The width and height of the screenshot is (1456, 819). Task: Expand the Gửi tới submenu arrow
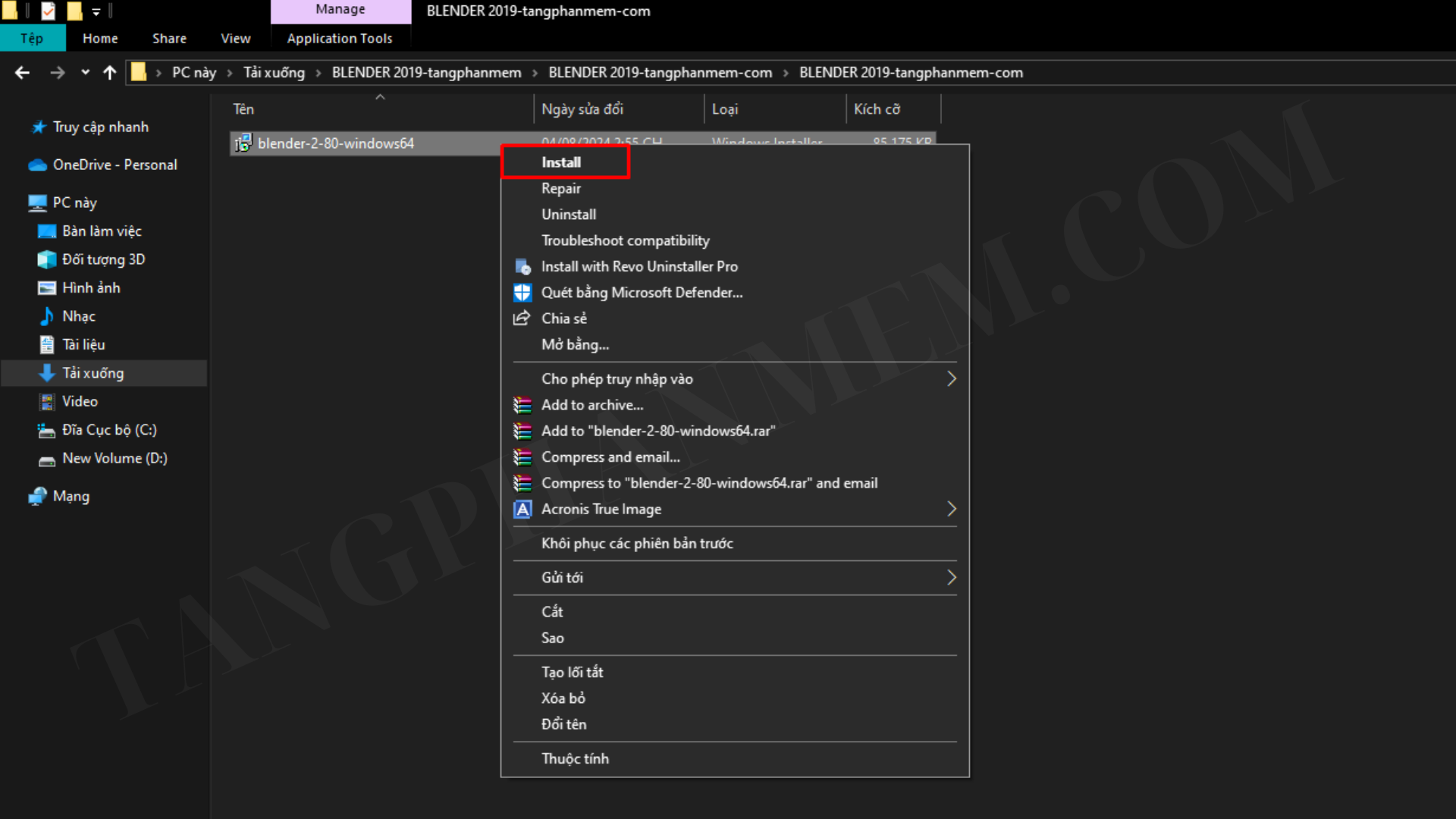(x=951, y=578)
